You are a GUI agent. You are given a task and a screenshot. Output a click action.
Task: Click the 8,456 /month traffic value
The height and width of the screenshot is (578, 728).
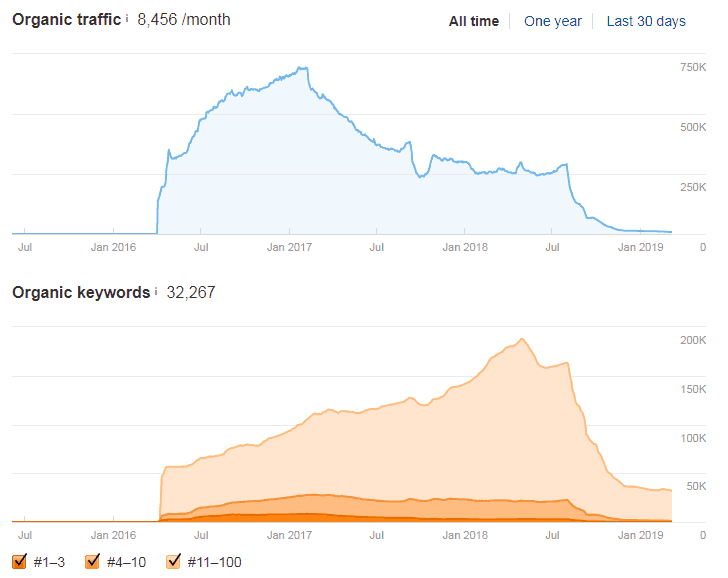[x=183, y=20]
